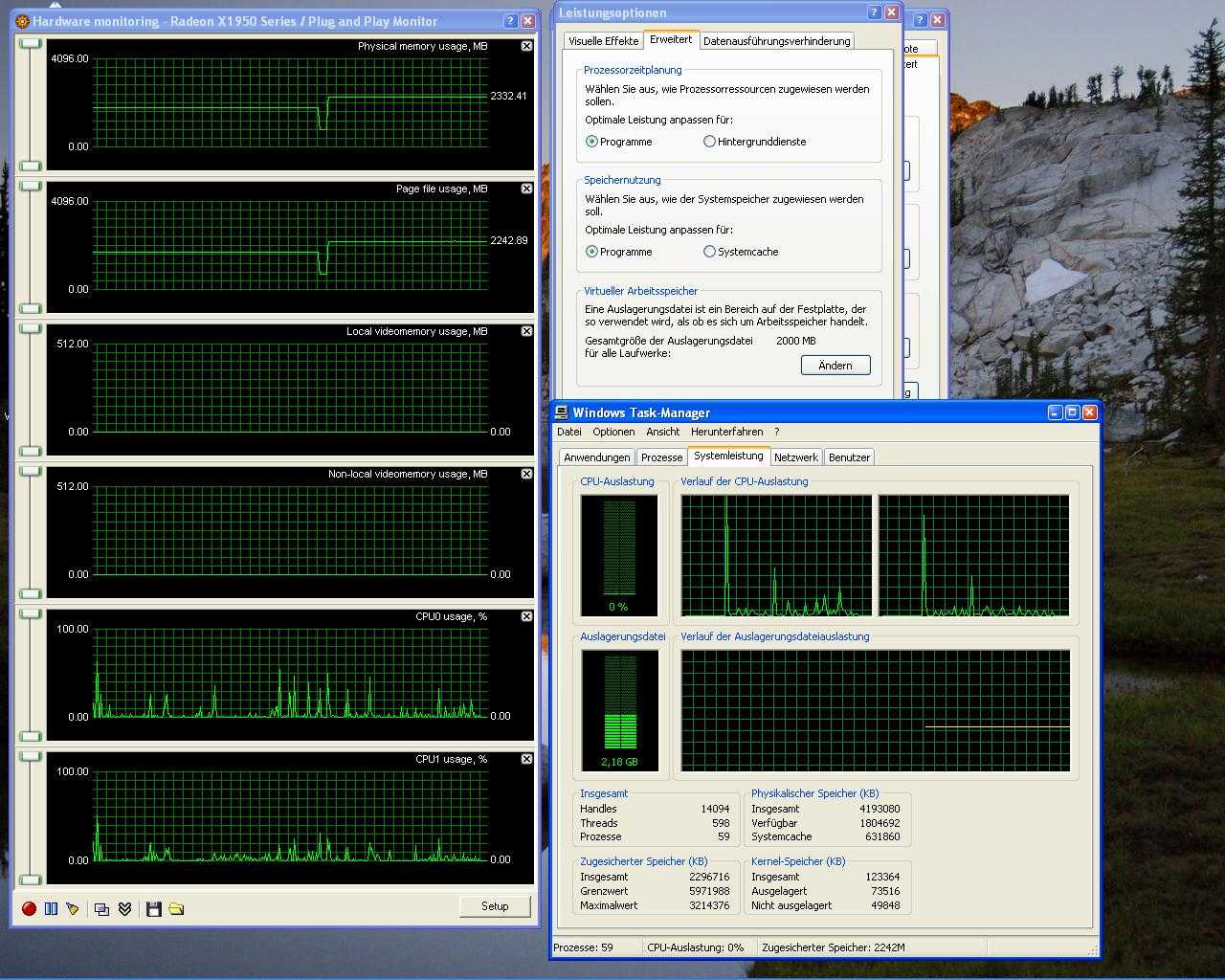
Task: Click the Systemcache value 631860
Action: [x=882, y=836]
